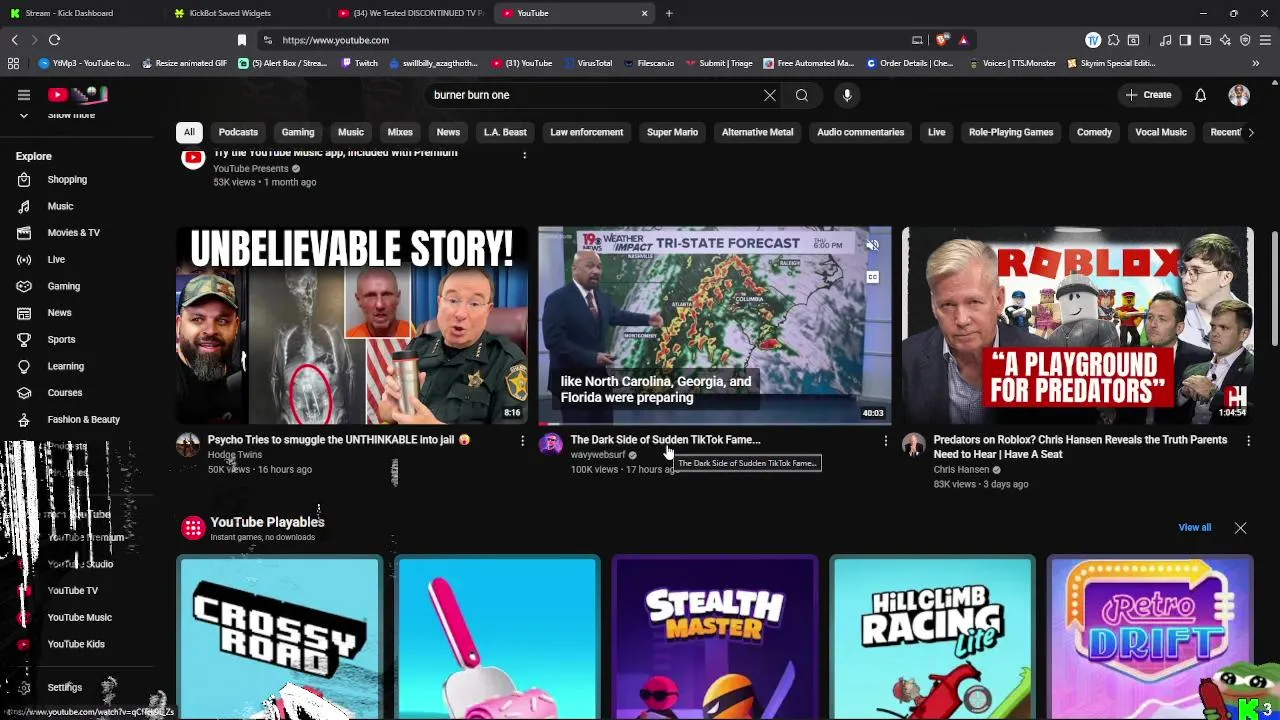
Task: Play Stealth Master playable game
Action: (x=714, y=638)
